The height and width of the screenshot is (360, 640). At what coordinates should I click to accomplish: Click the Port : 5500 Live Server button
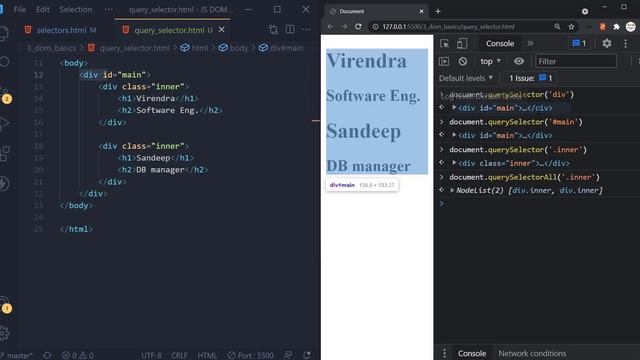(x=251, y=356)
